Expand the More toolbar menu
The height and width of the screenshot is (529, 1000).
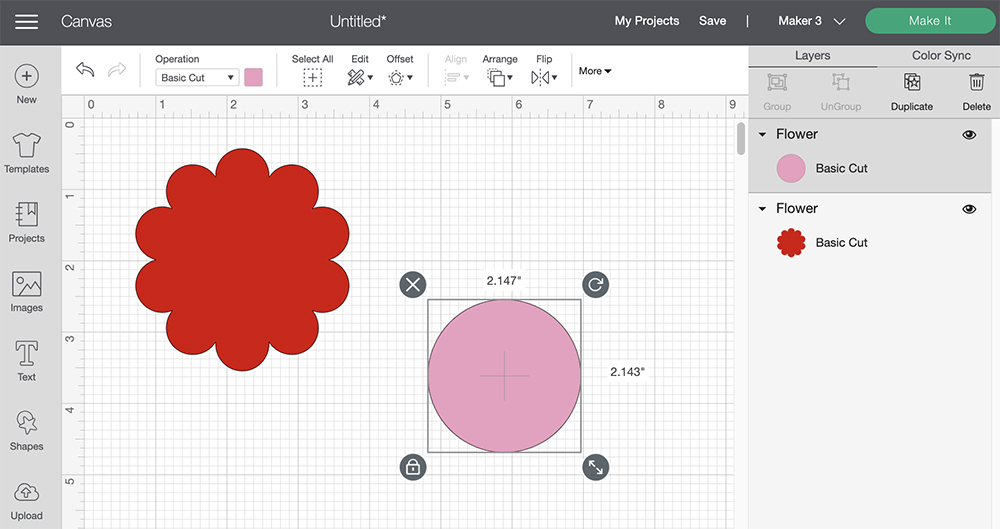pyautogui.click(x=595, y=71)
